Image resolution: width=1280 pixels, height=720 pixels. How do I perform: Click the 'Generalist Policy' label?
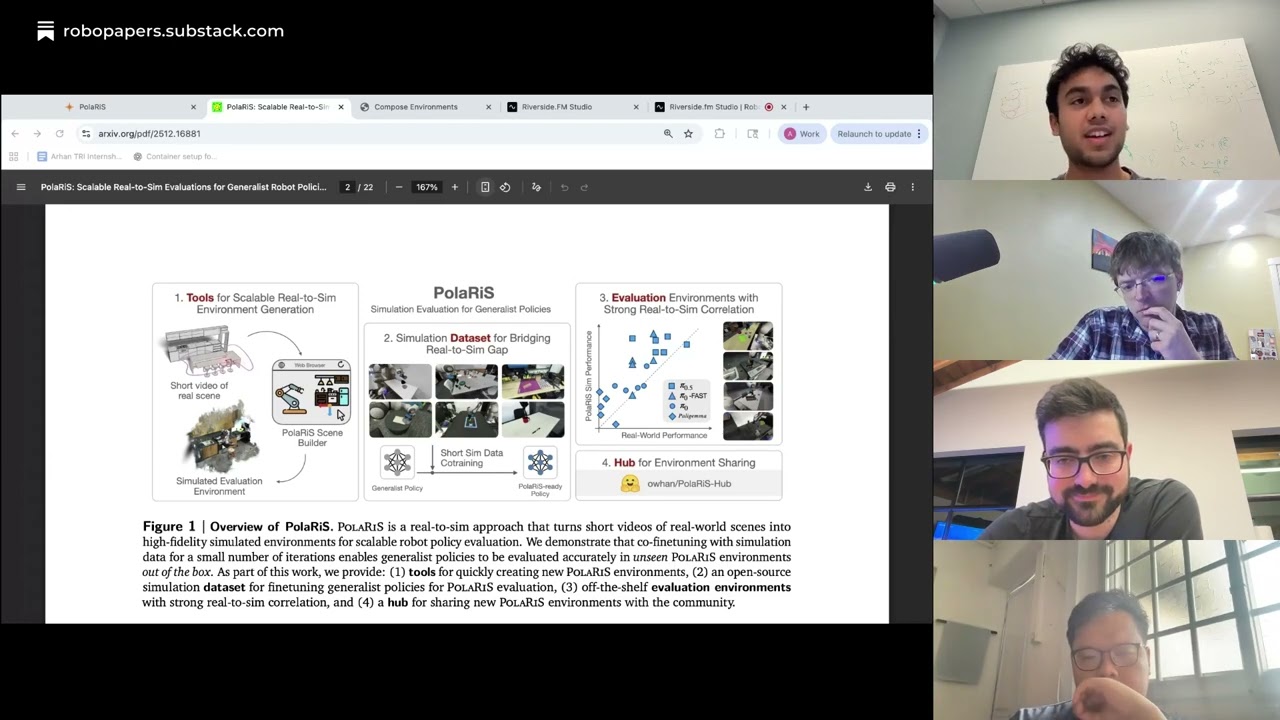[x=397, y=488]
